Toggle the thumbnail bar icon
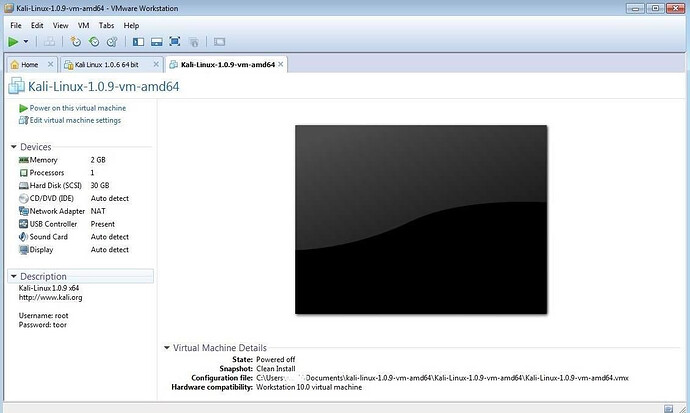690x413 pixels. click(x=156, y=42)
